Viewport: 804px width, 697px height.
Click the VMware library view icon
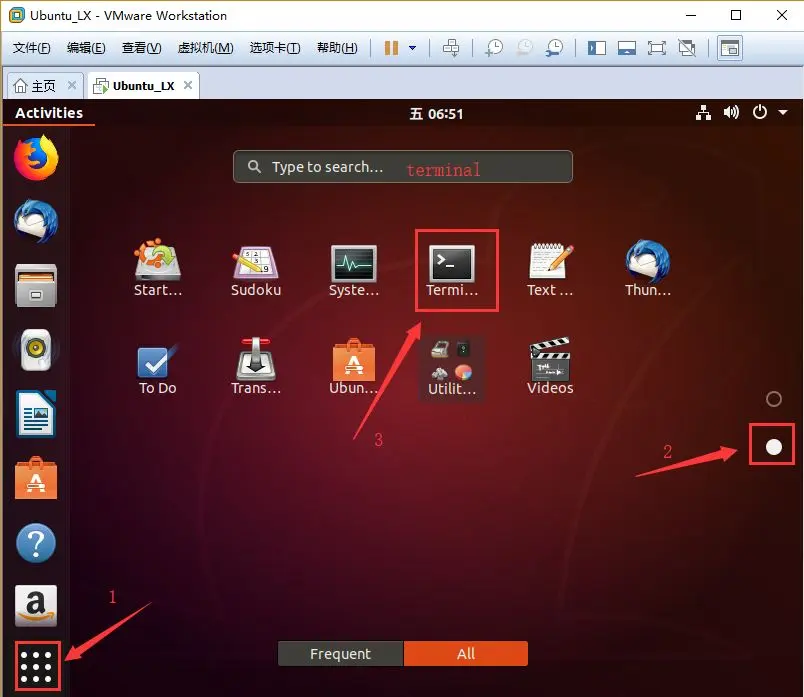(730, 49)
